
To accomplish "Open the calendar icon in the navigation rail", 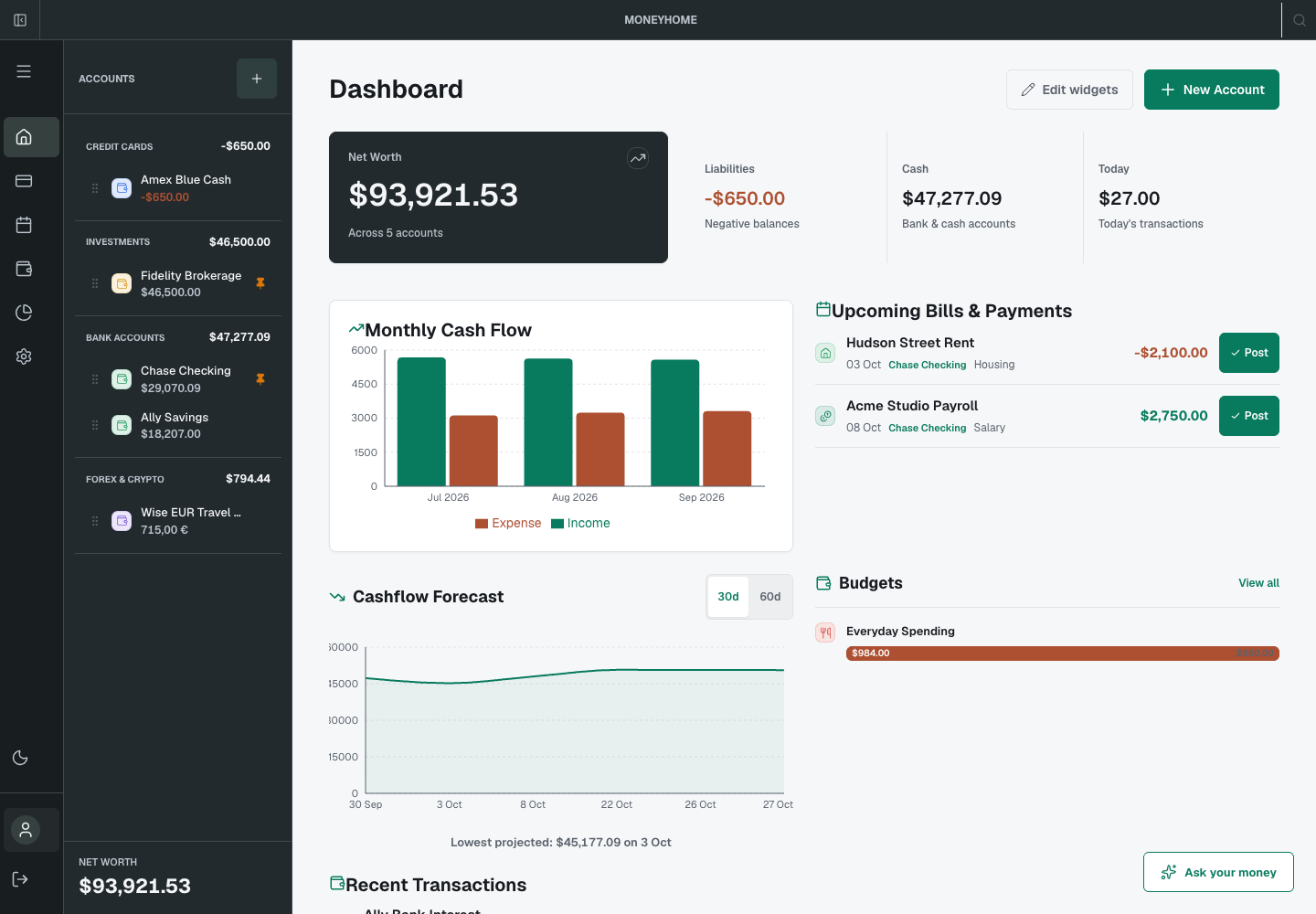I will (25, 225).
